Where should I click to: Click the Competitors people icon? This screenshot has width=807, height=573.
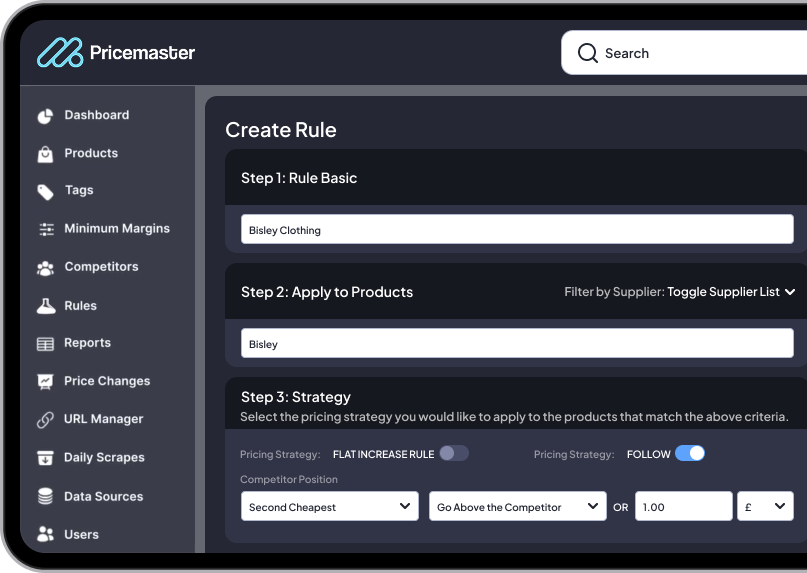[x=45, y=268]
